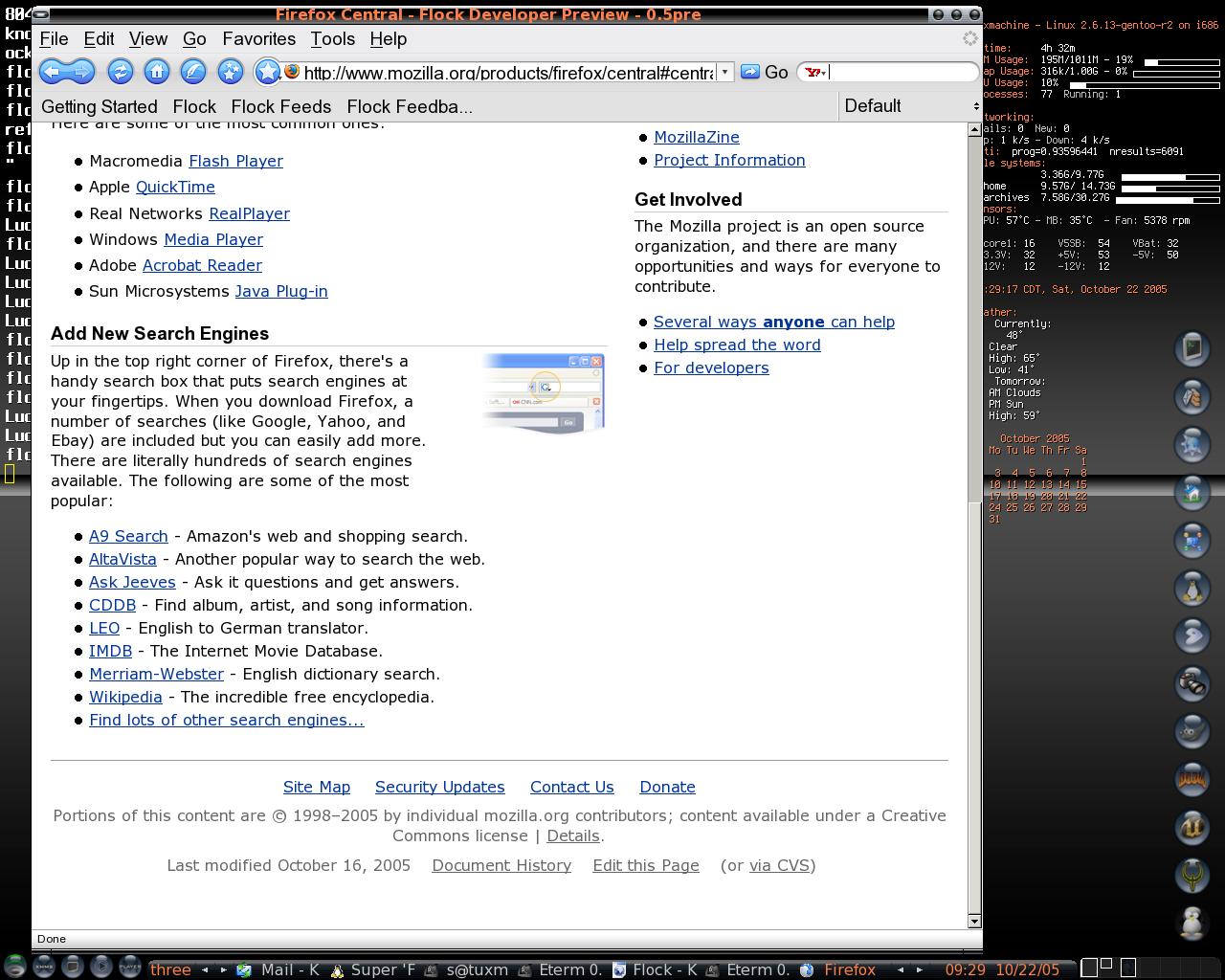Open the truncated Flock Feedba... bookmark

(410, 107)
